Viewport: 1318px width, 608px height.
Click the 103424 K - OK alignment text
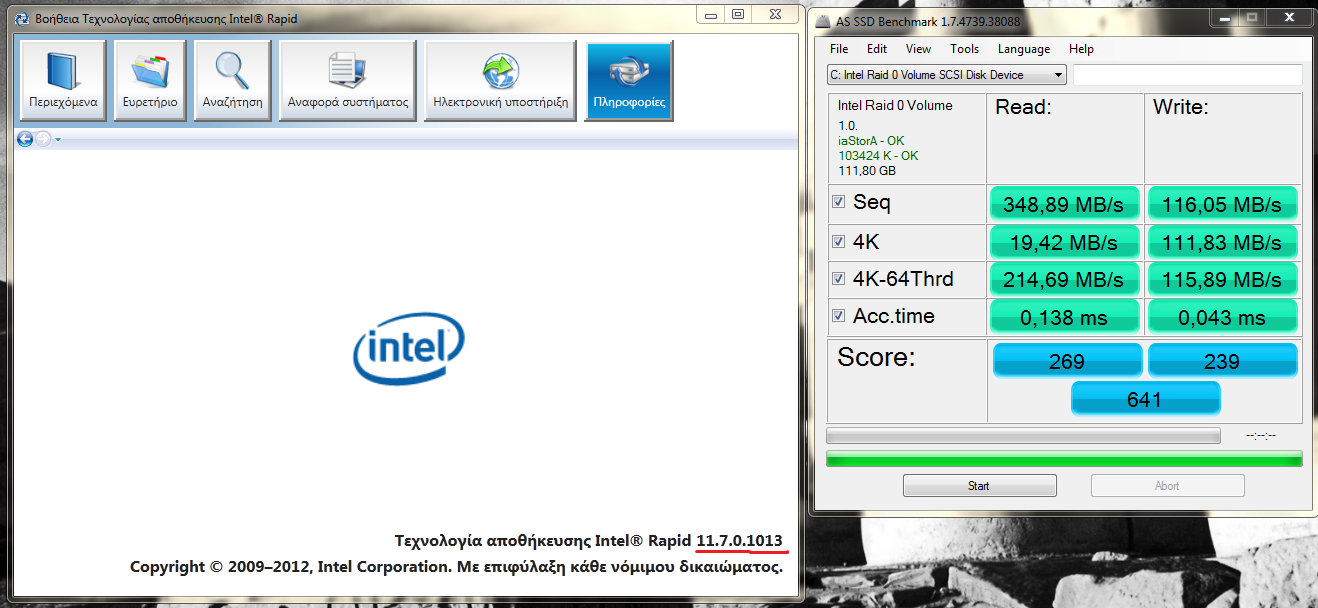point(878,156)
